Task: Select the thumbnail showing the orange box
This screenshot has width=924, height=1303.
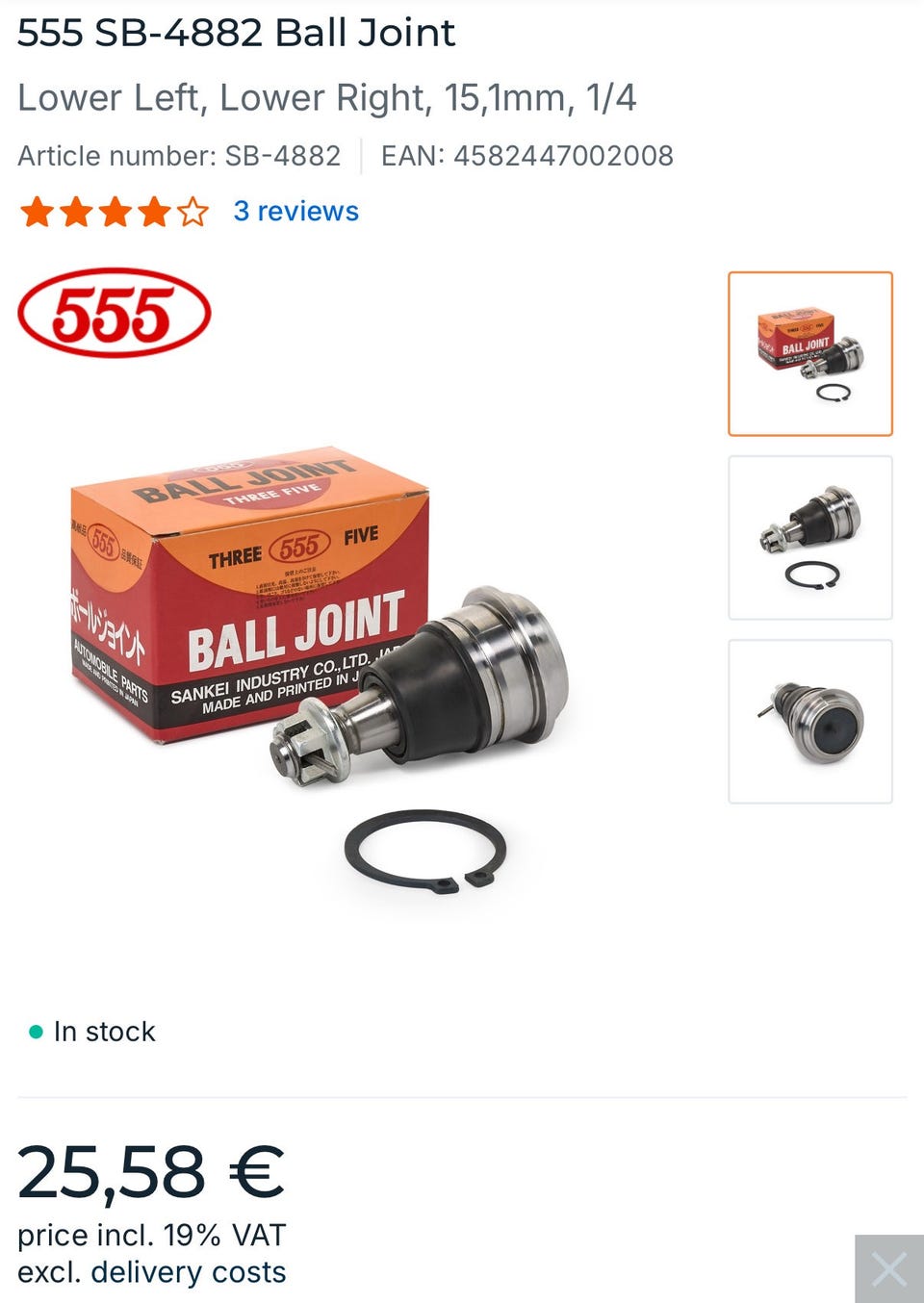Action: coord(810,353)
